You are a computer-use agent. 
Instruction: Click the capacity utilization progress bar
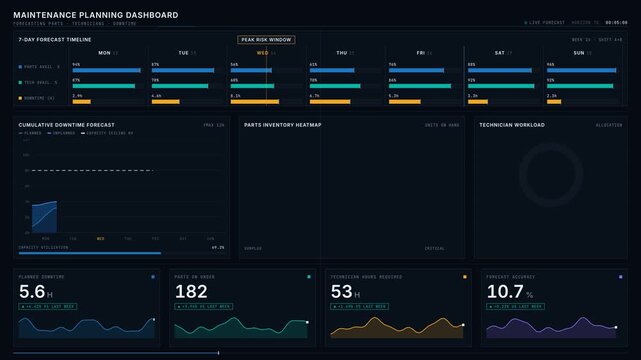121,253
